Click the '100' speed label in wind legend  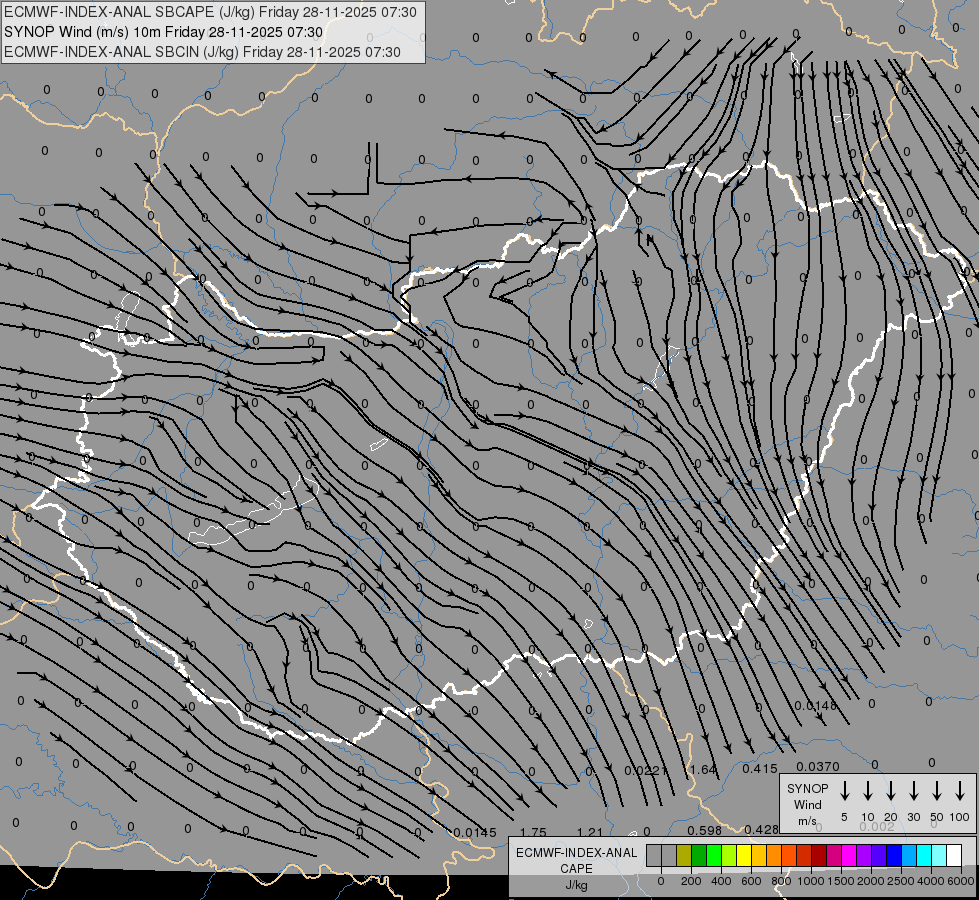(x=960, y=817)
